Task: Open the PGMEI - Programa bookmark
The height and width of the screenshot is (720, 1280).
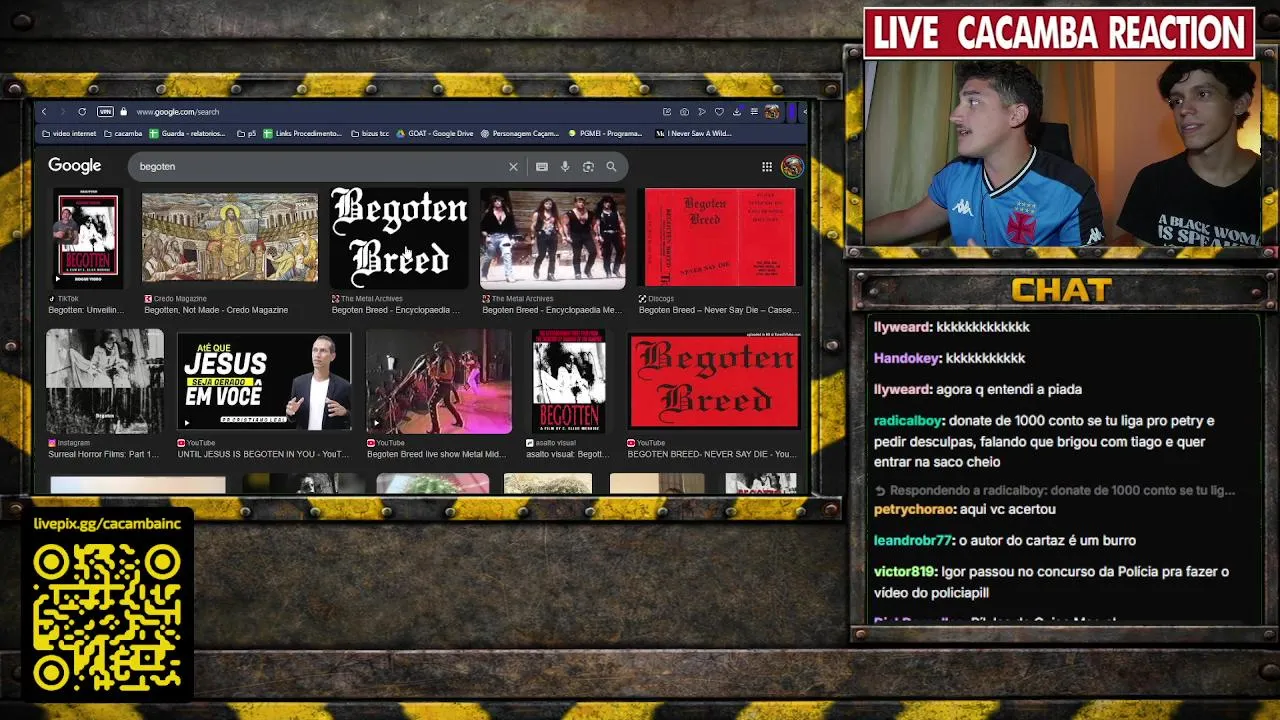Action: 605,133
